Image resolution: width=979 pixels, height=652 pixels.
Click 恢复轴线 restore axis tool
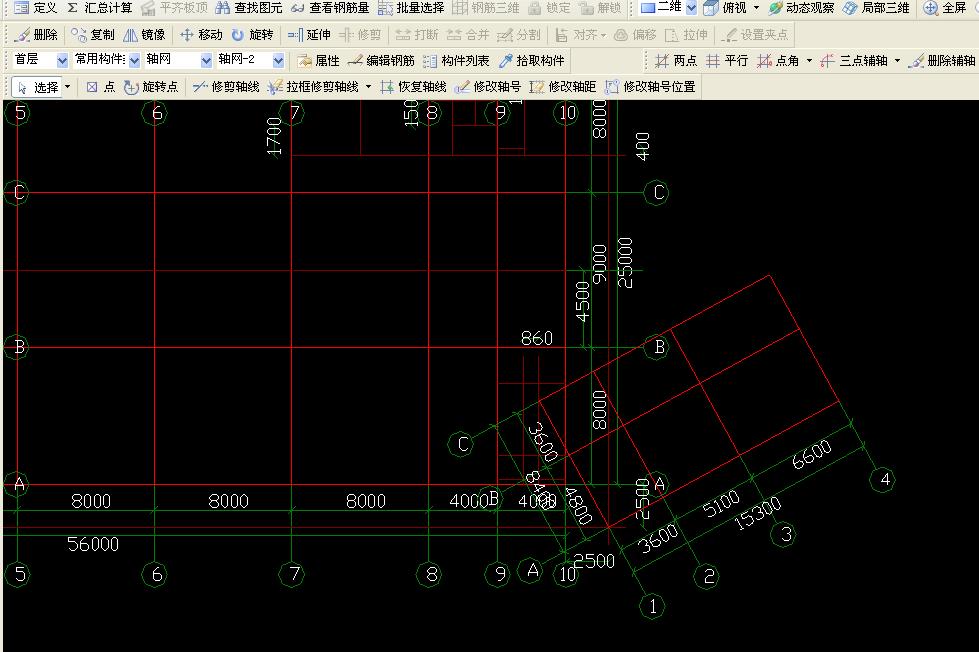(413, 87)
